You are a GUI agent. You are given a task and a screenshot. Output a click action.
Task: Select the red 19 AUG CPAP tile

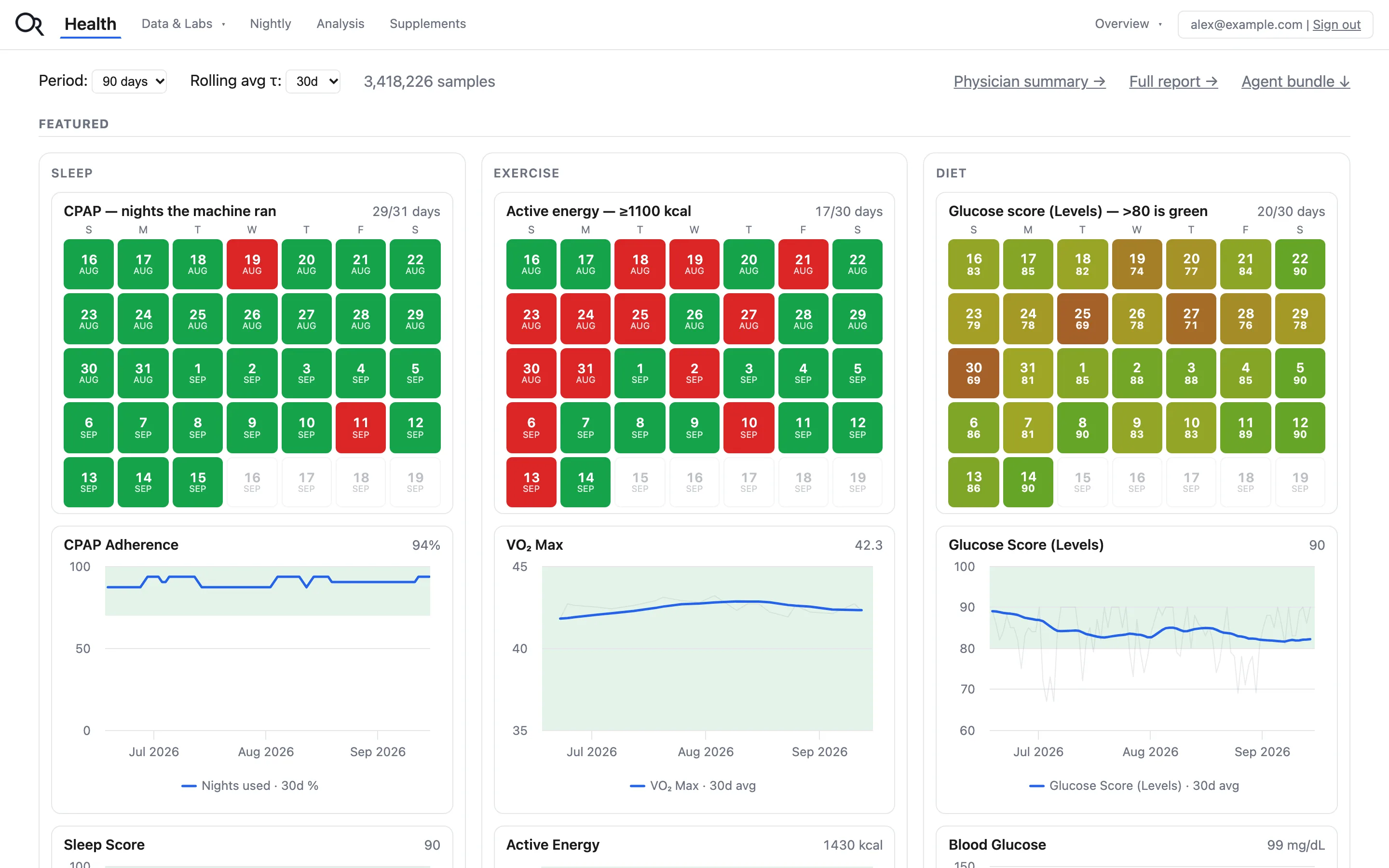coord(252,264)
